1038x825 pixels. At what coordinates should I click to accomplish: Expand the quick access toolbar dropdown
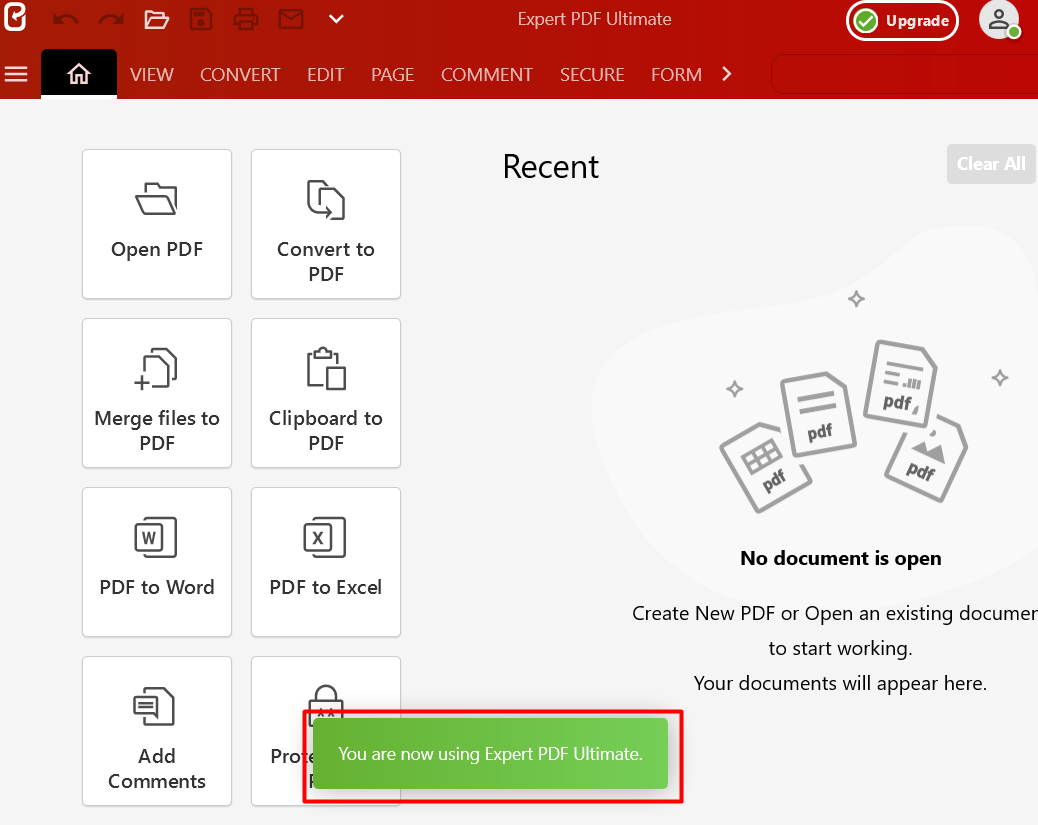[336, 19]
